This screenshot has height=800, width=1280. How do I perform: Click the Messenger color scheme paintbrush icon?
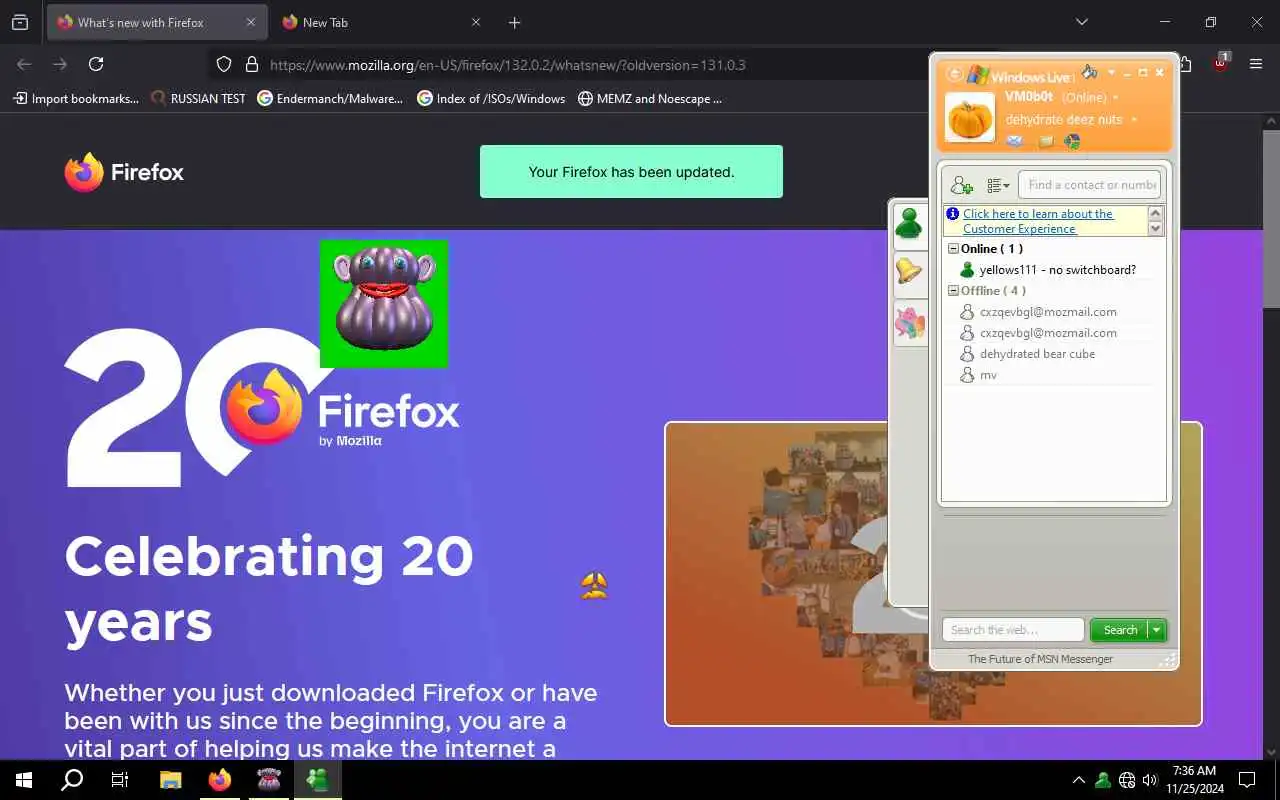pyautogui.click(x=1089, y=72)
